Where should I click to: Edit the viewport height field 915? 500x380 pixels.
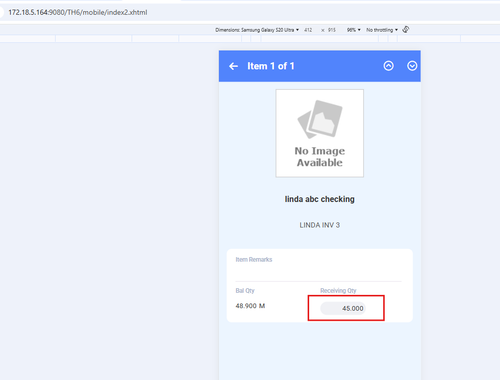pos(332,30)
